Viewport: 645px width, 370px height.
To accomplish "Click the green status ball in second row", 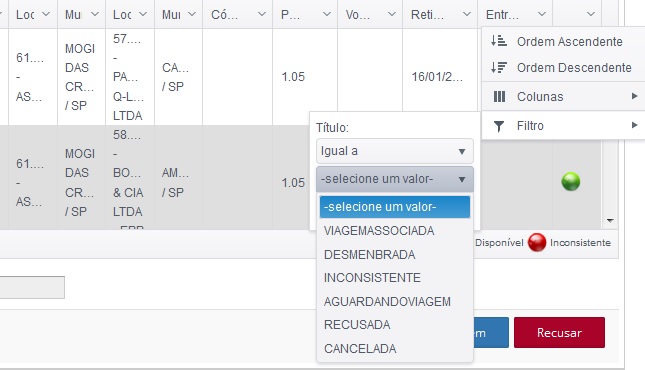I will tap(571, 182).
